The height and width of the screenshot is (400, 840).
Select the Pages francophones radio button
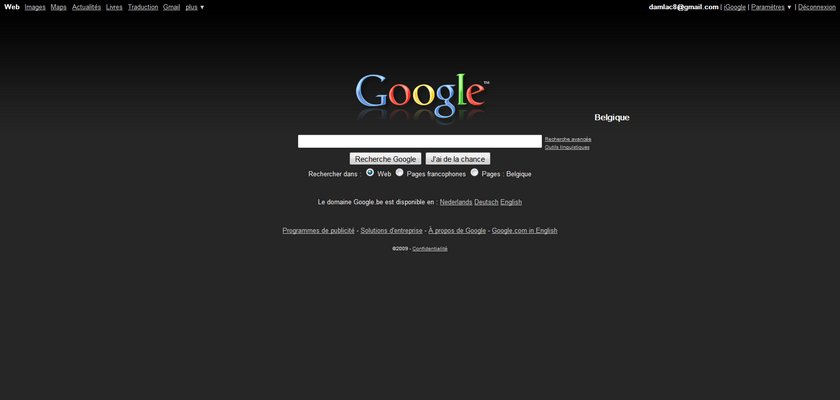(x=400, y=172)
